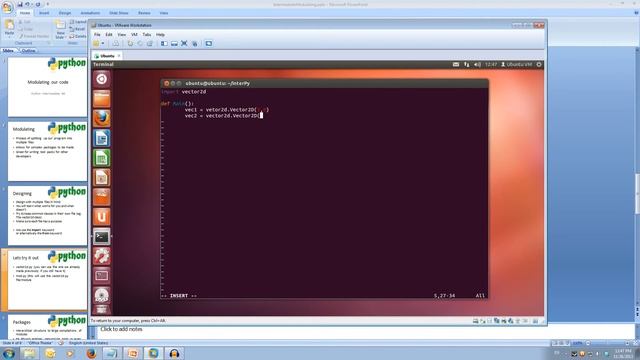Click the Windows Start button
The height and width of the screenshot is (360, 640).
(8, 353)
